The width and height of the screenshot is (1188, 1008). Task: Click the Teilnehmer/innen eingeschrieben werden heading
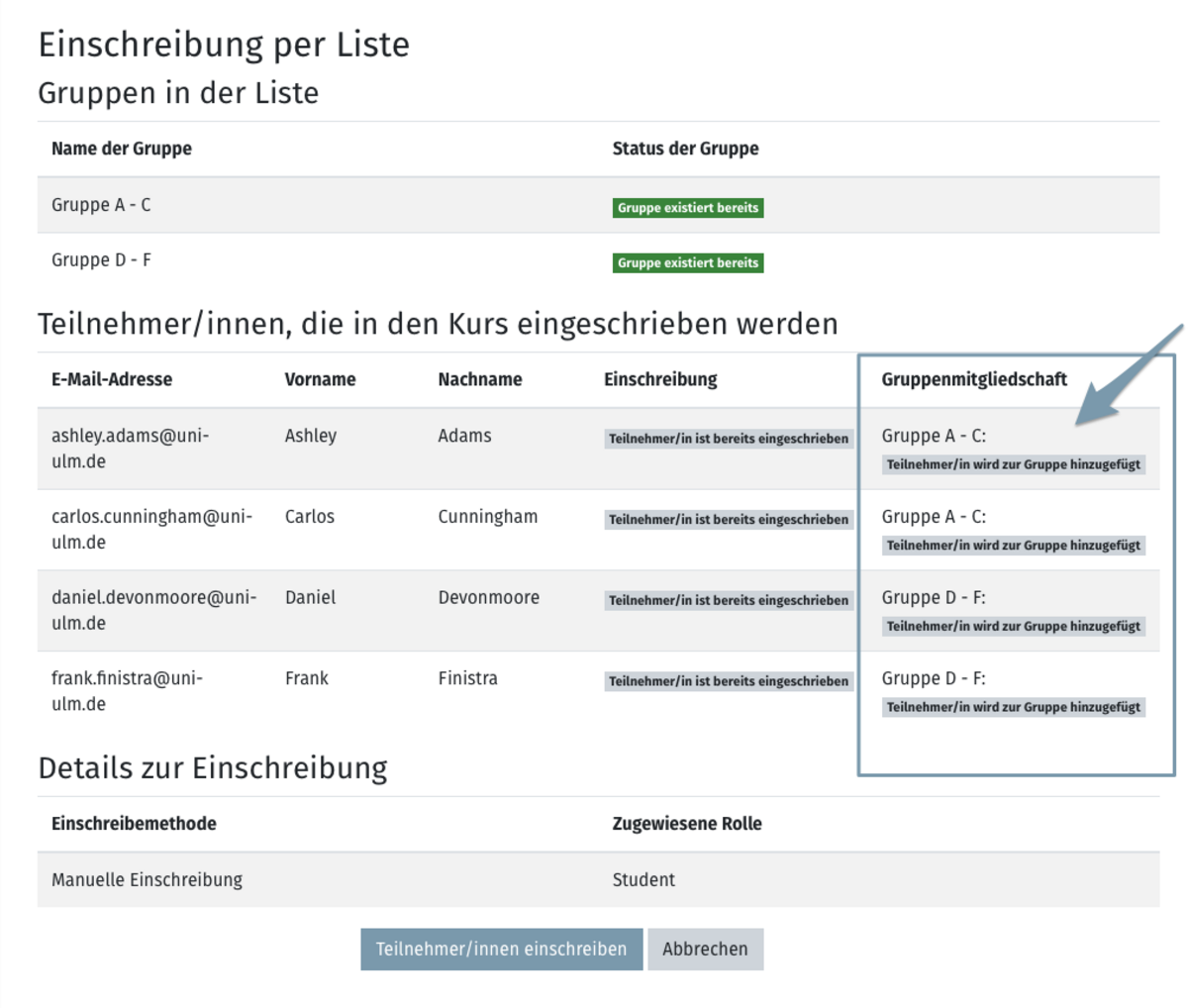pos(438,325)
